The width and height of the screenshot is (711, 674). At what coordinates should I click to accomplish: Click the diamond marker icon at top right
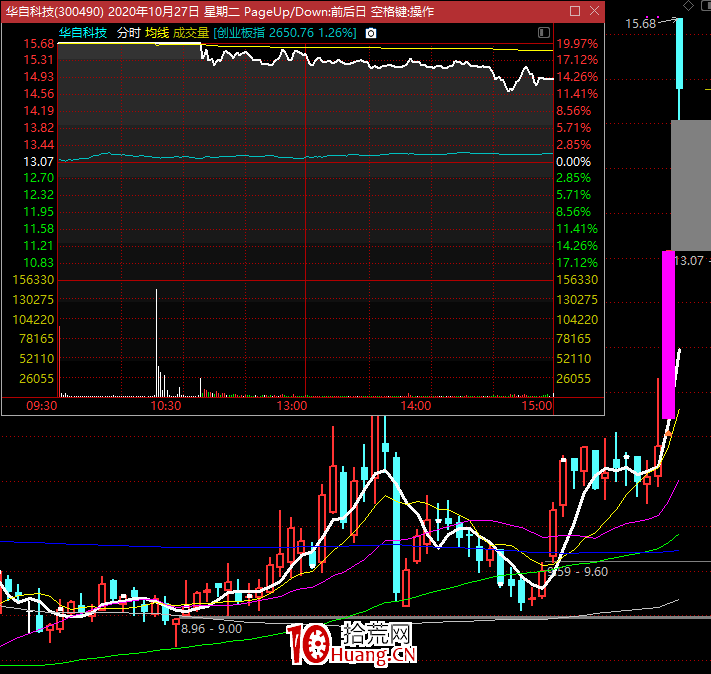click(688, 5)
